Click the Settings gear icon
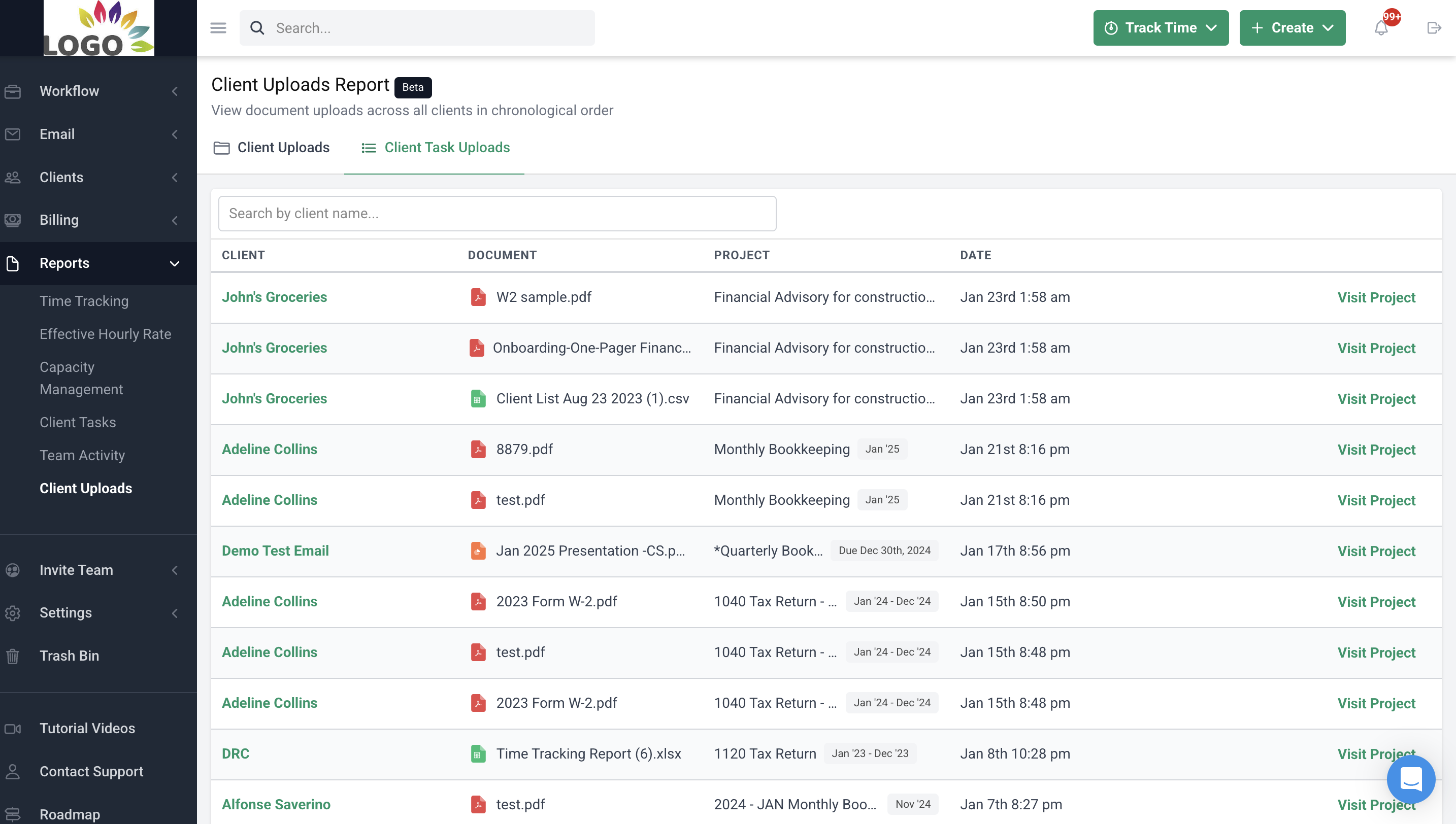 [x=13, y=613]
